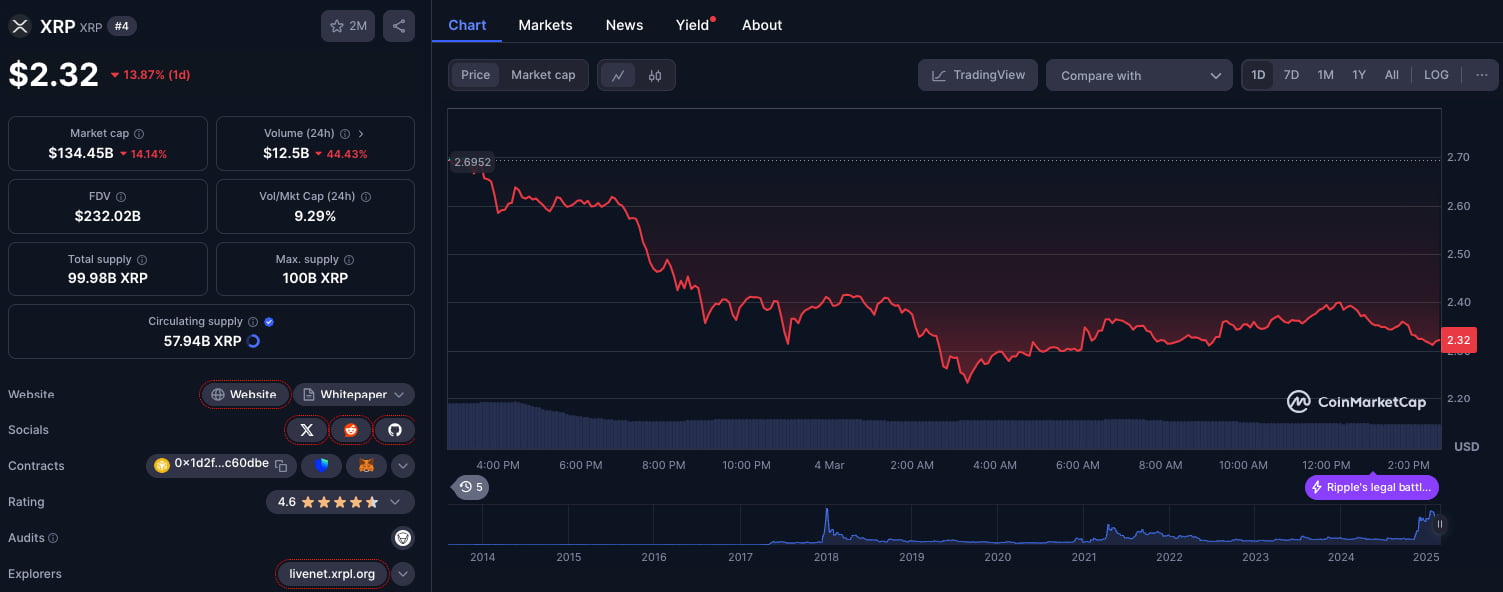Add XRP to watchlist with star button
This screenshot has height=592, width=1503.
pyautogui.click(x=348, y=26)
